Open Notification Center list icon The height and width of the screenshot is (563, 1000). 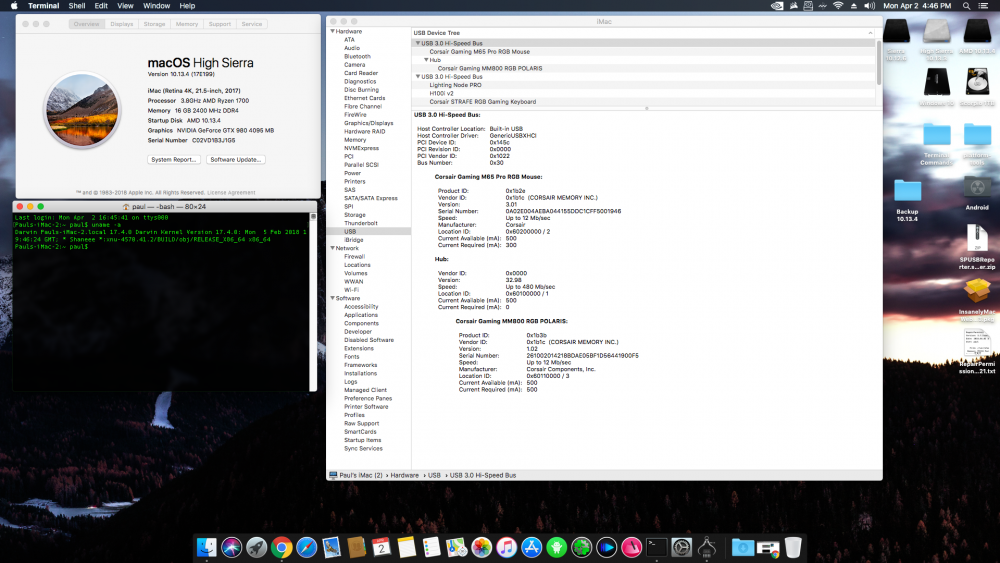tap(983, 6)
